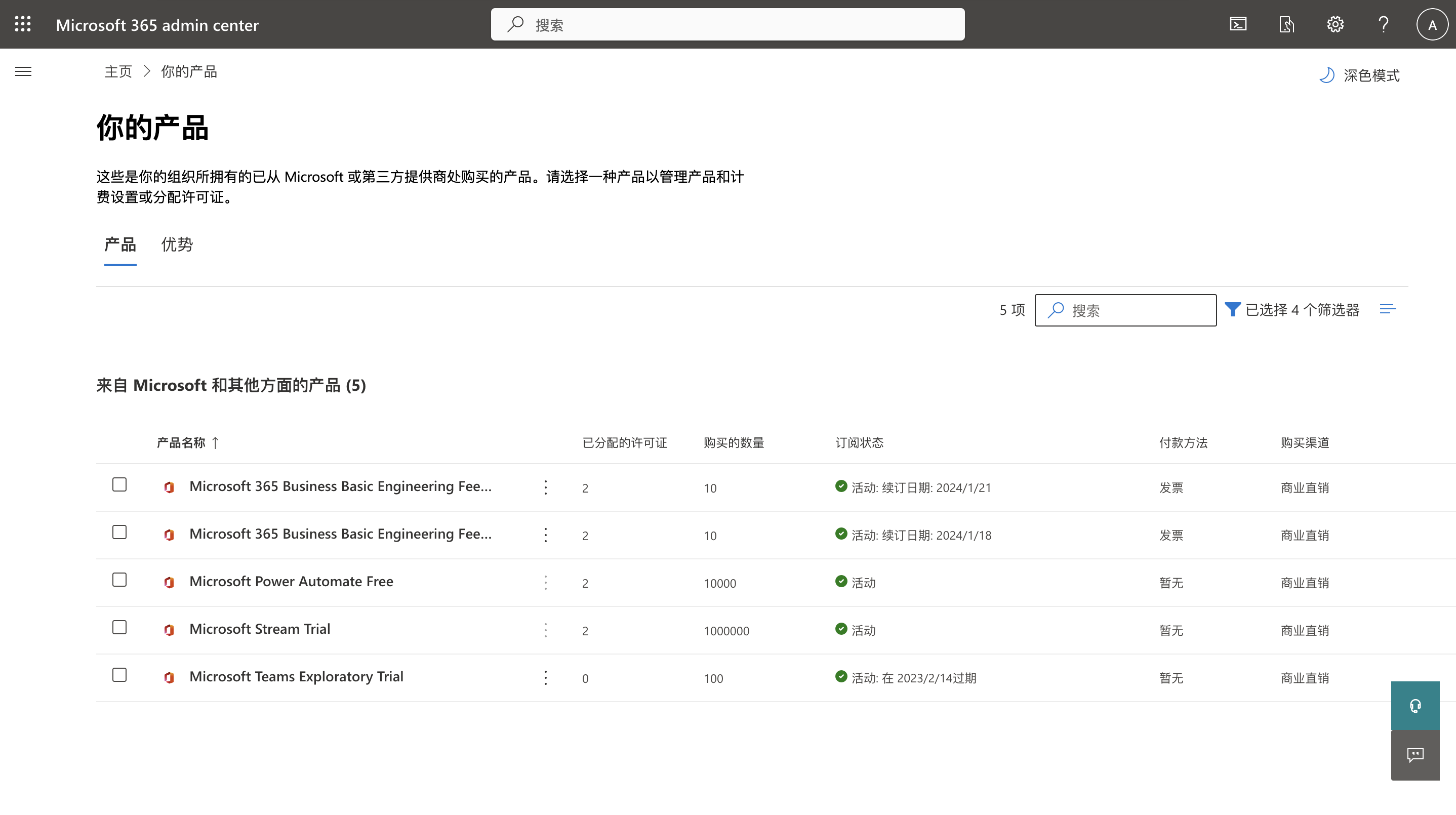Toggle the hamburger navigation menu
The height and width of the screenshot is (815, 1456).
click(x=23, y=71)
